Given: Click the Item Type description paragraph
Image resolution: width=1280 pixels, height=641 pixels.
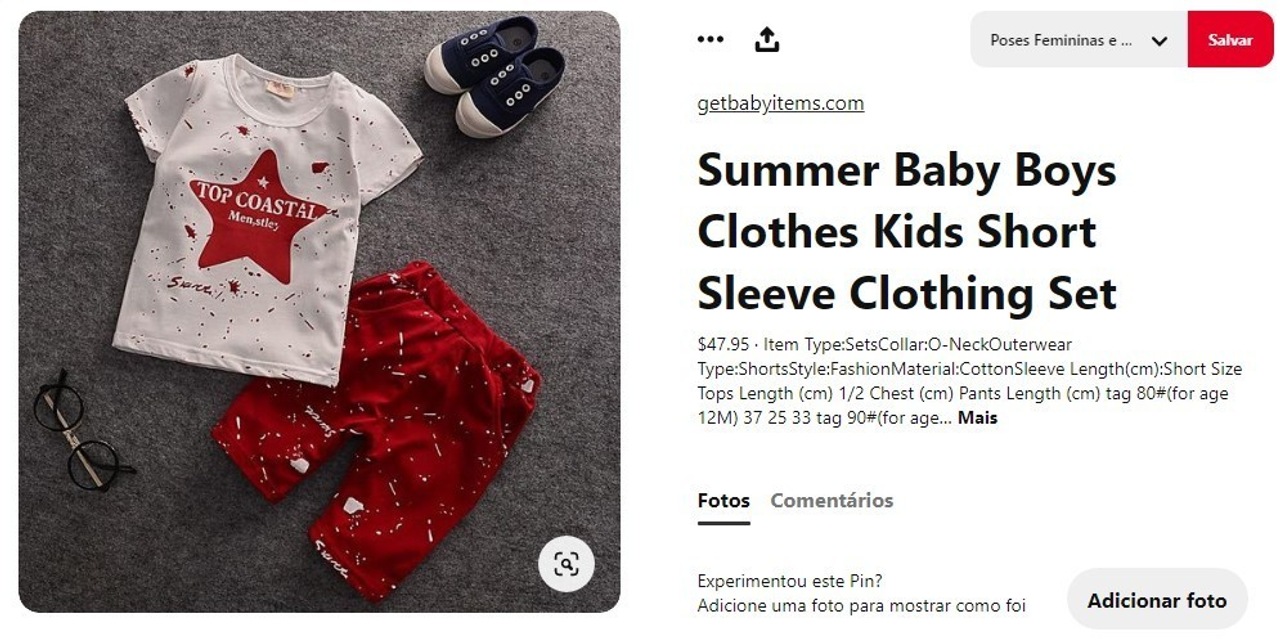Looking at the screenshot, I should pos(969,381).
